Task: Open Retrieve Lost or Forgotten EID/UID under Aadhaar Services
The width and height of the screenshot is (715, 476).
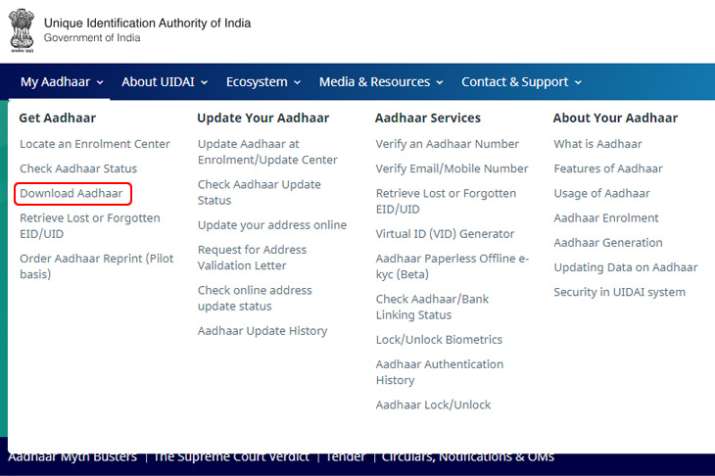Action: (446, 201)
